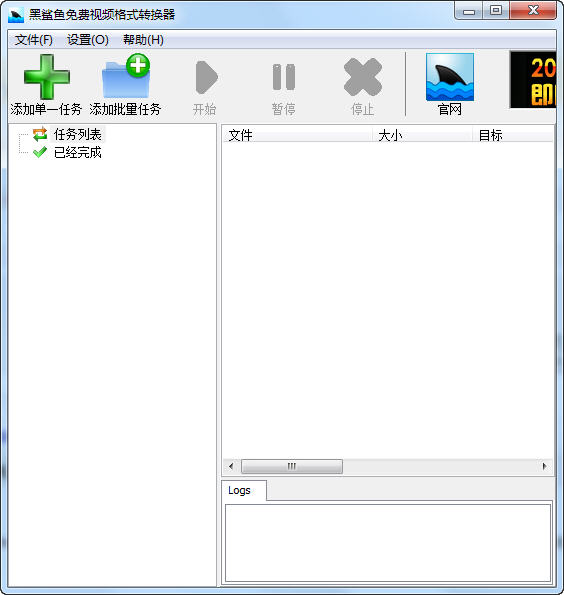Click the orange-green arrows task list icon
Screen dimensions: 564x595
(x=40, y=134)
